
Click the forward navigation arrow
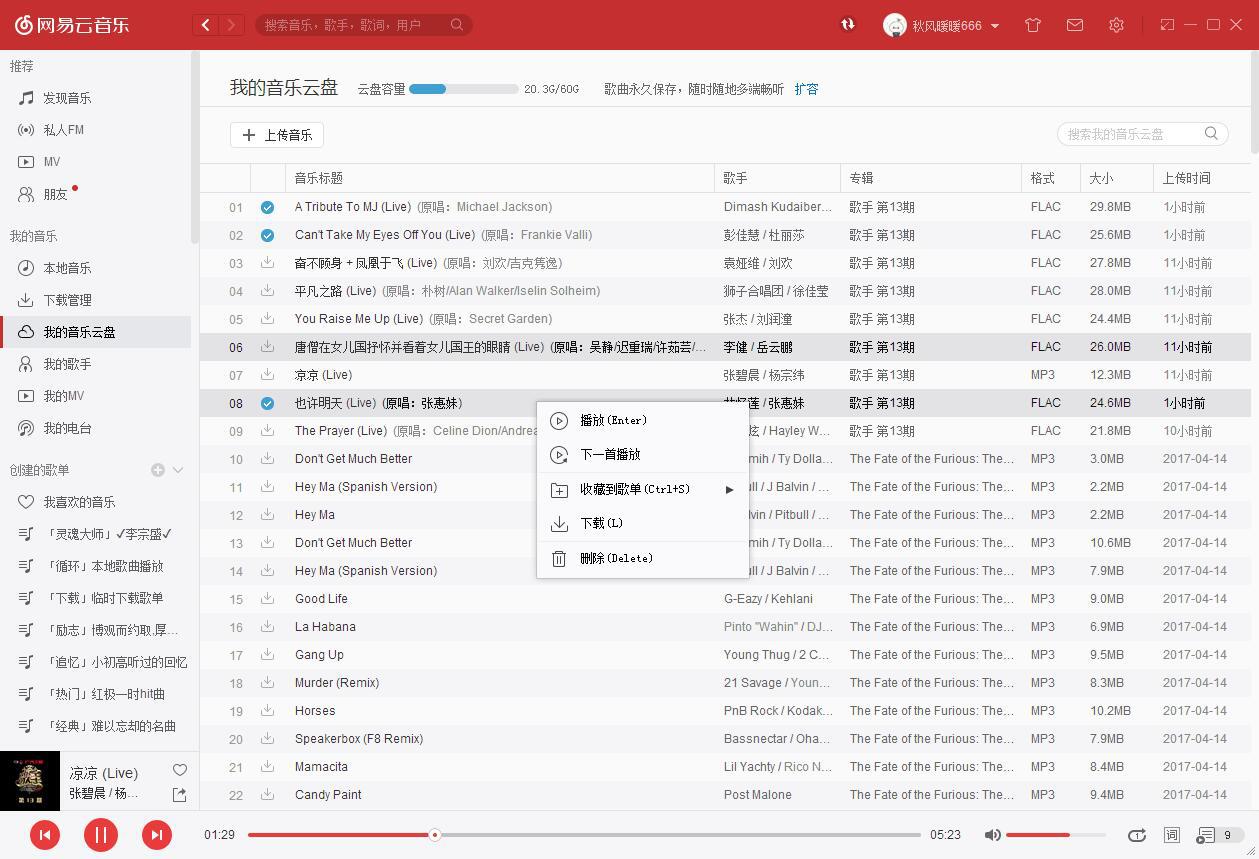click(232, 25)
